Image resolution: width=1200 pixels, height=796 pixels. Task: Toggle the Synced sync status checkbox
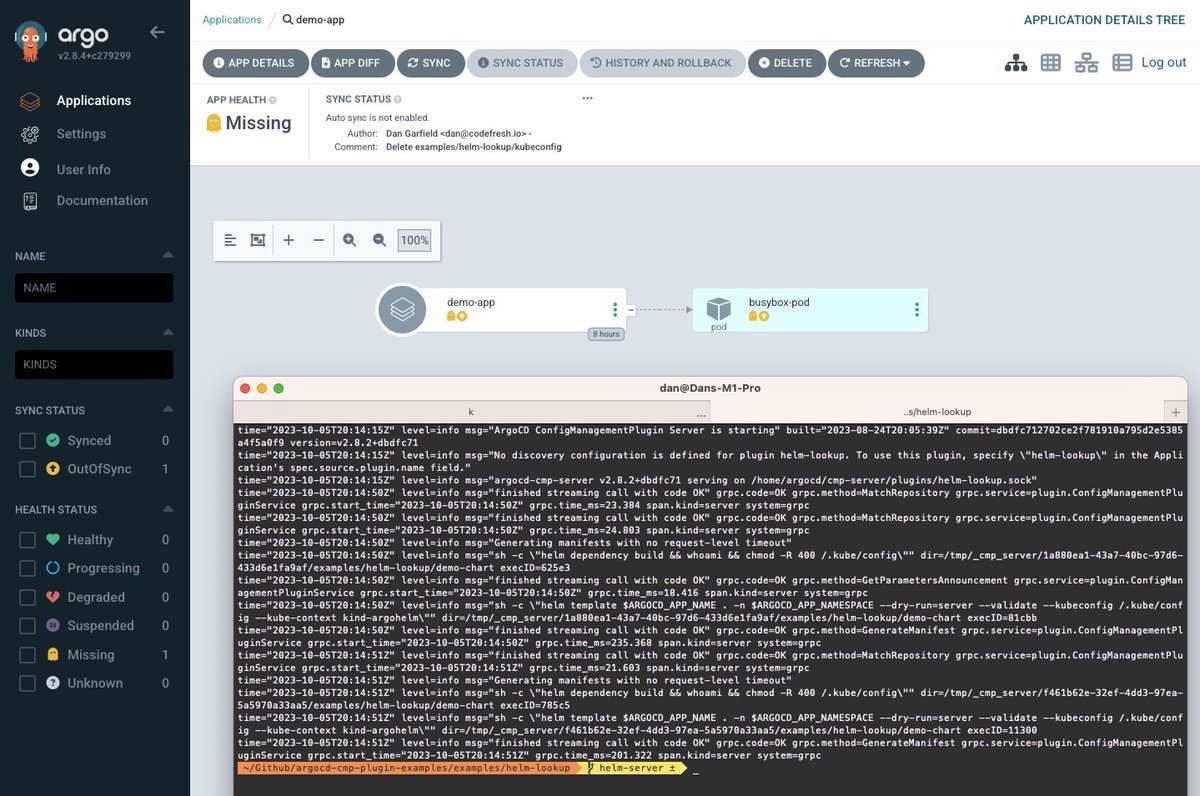click(x=28, y=441)
